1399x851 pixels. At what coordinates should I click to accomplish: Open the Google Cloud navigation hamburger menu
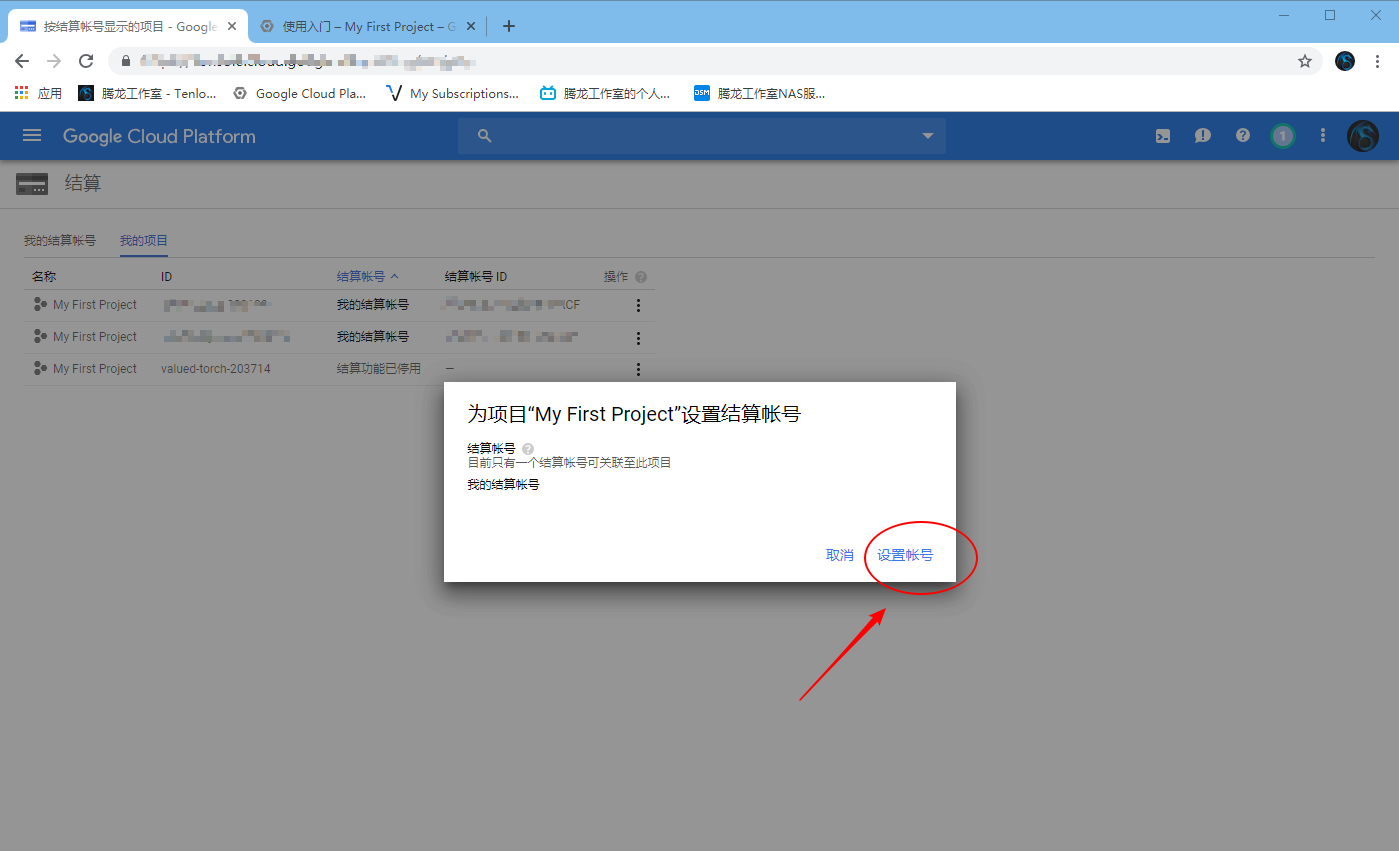point(32,136)
